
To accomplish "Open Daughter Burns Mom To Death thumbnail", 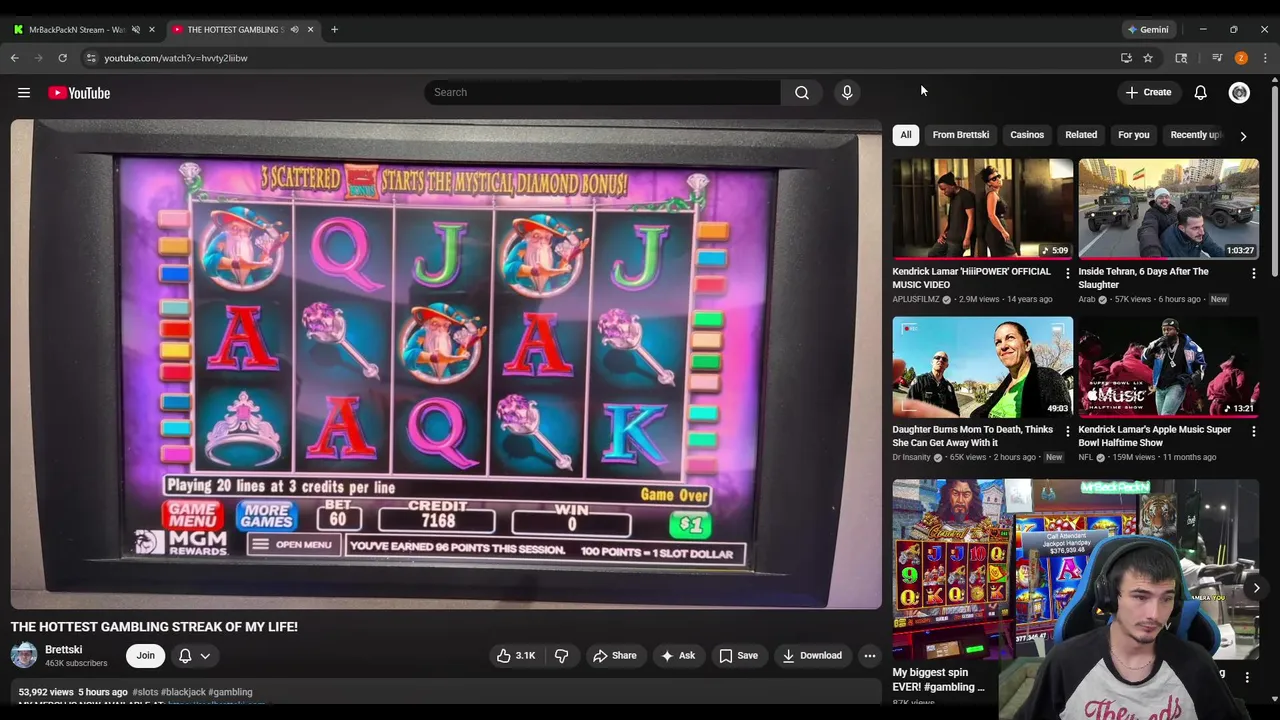I will click(x=983, y=367).
